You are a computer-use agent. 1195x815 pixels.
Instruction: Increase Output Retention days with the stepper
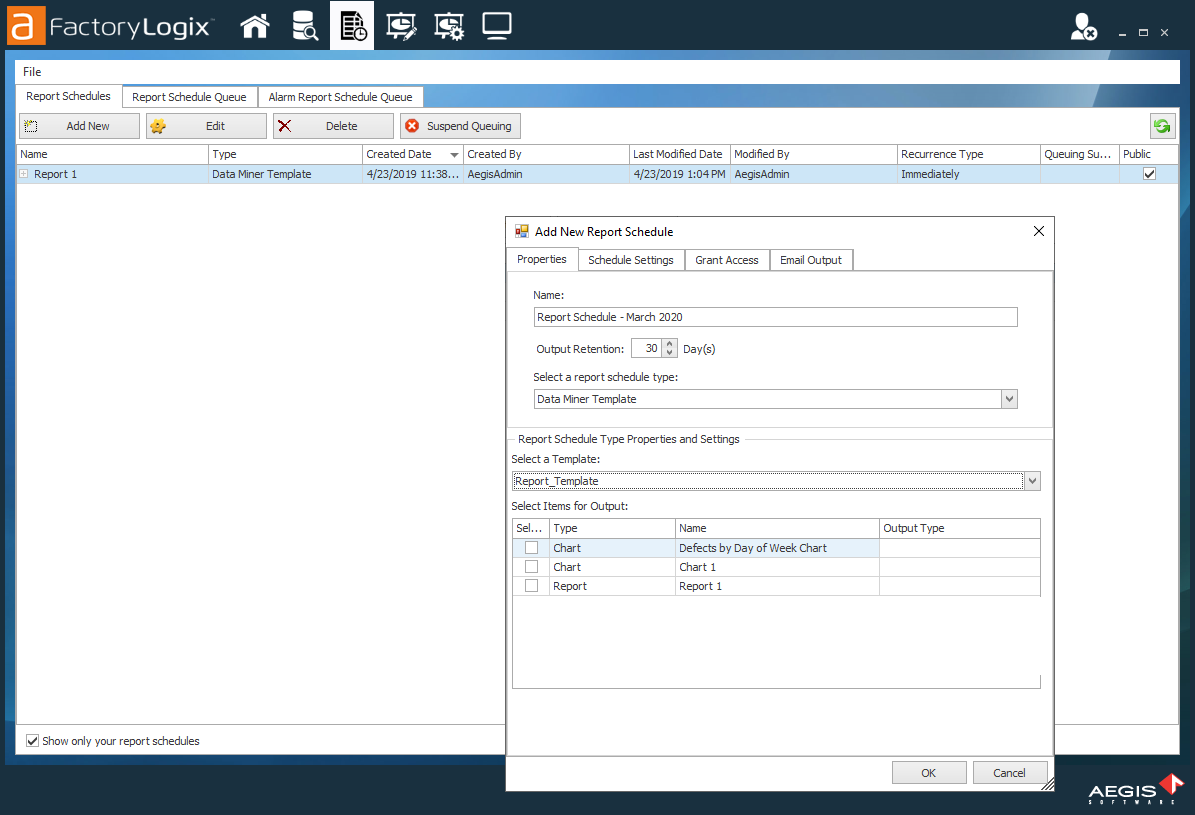[669, 343]
